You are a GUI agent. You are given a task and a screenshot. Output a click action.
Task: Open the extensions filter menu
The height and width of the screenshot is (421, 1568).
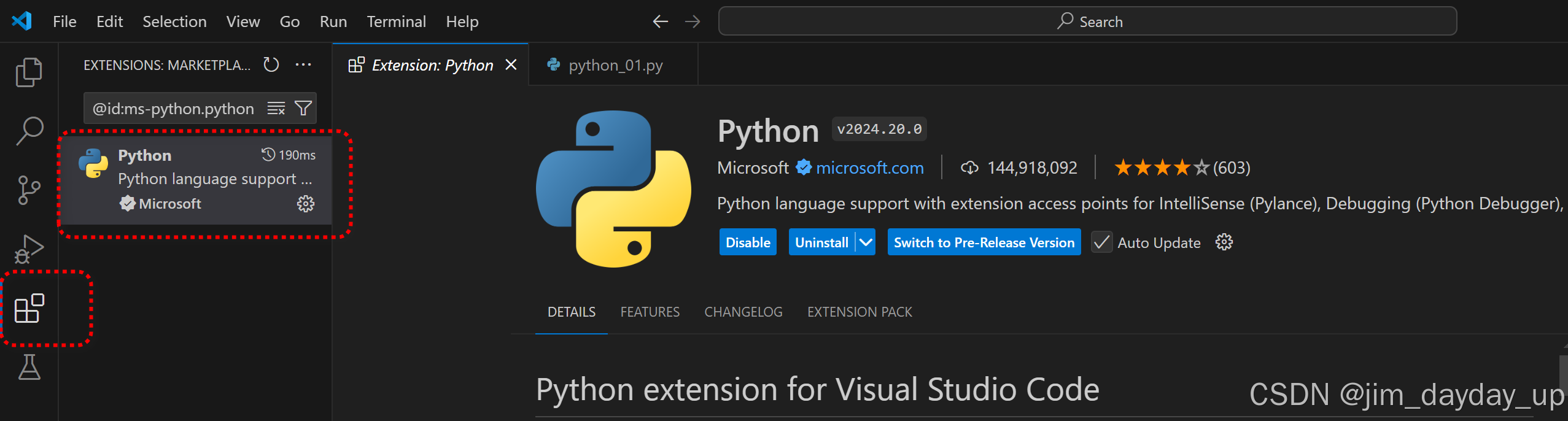coord(303,109)
